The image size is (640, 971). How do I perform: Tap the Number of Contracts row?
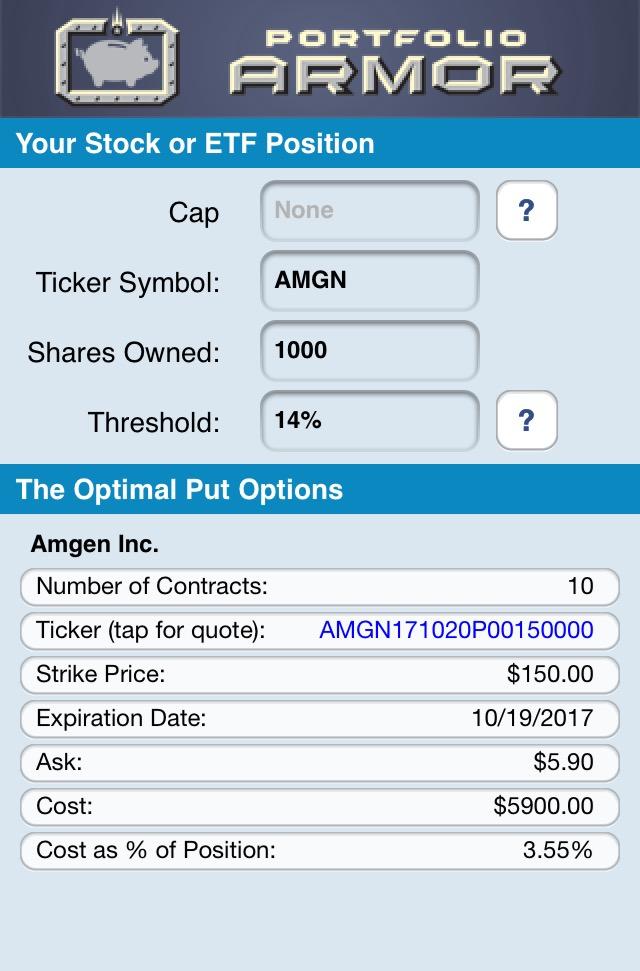tap(320, 586)
